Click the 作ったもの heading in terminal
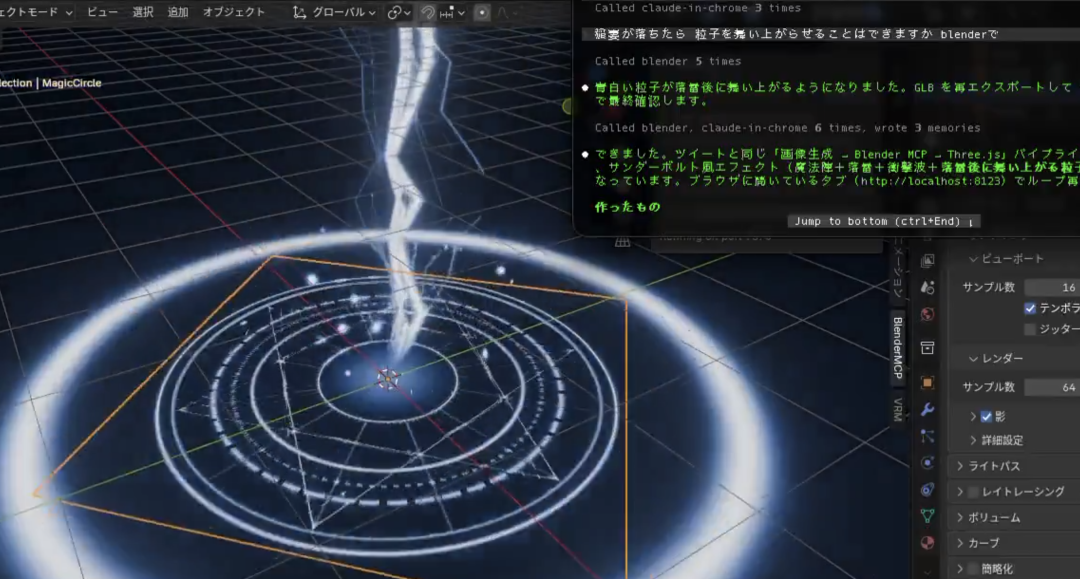1080x579 pixels. (627, 207)
